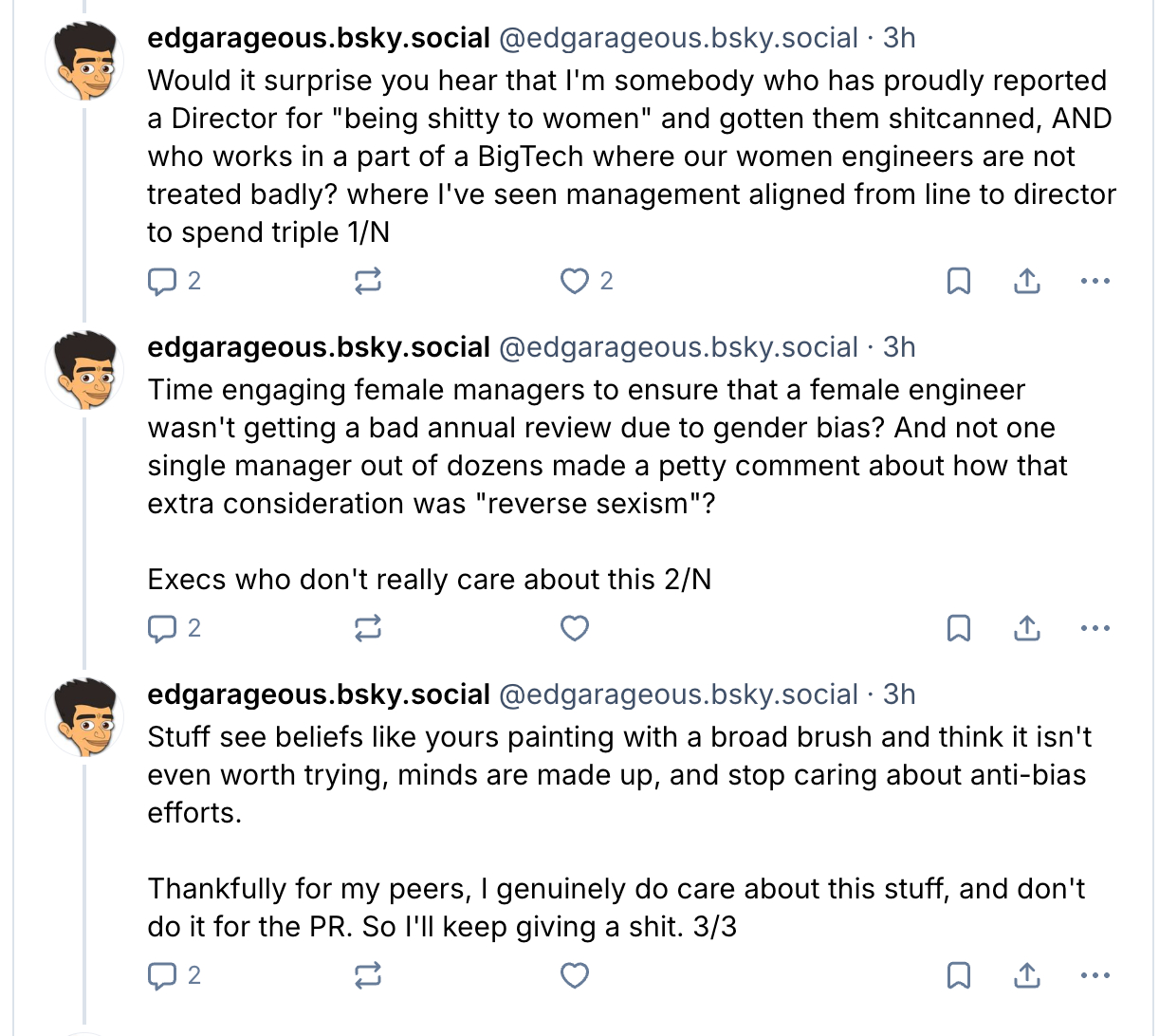Image resolution: width=1159 pixels, height=1036 pixels.
Task: Share the second post ending 2/N
Action: click(1027, 628)
